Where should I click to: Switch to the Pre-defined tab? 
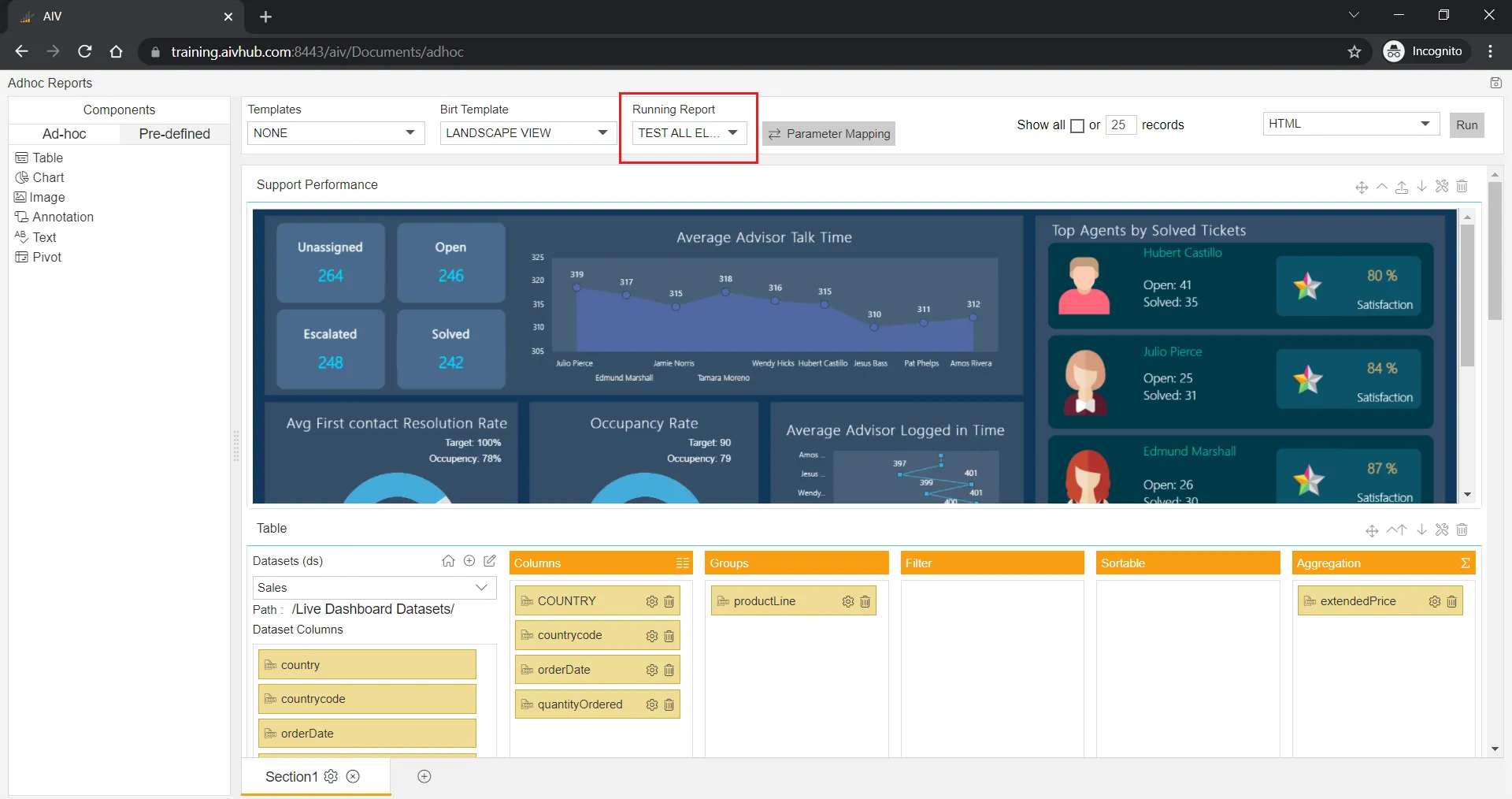click(175, 134)
